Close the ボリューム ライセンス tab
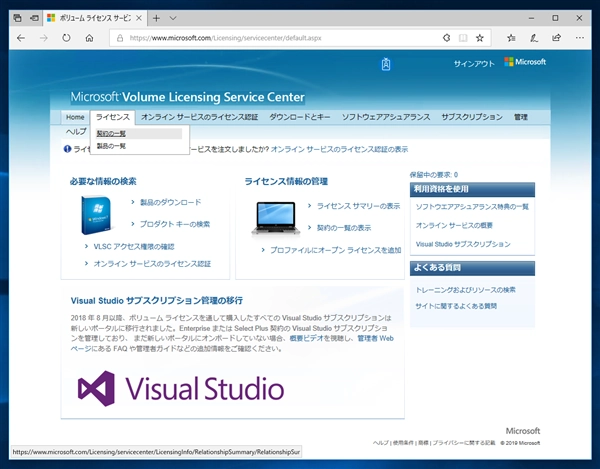This screenshot has width=600, height=469. pyautogui.click(x=139, y=18)
